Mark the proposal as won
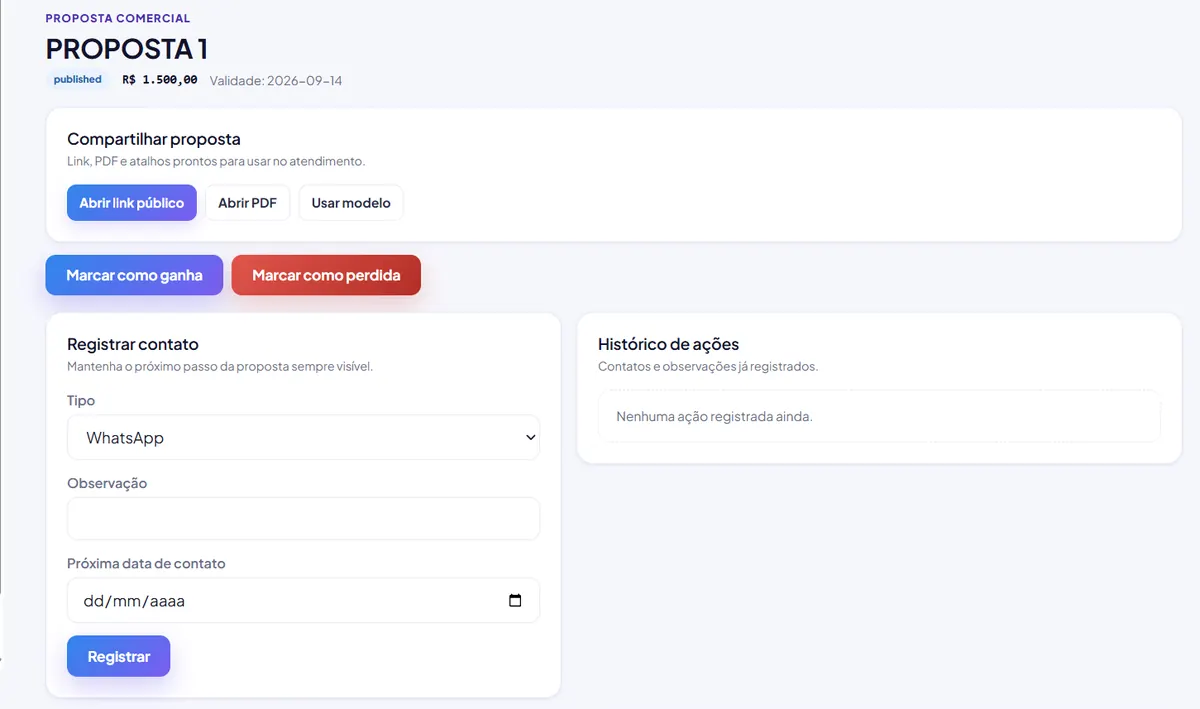 point(134,275)
